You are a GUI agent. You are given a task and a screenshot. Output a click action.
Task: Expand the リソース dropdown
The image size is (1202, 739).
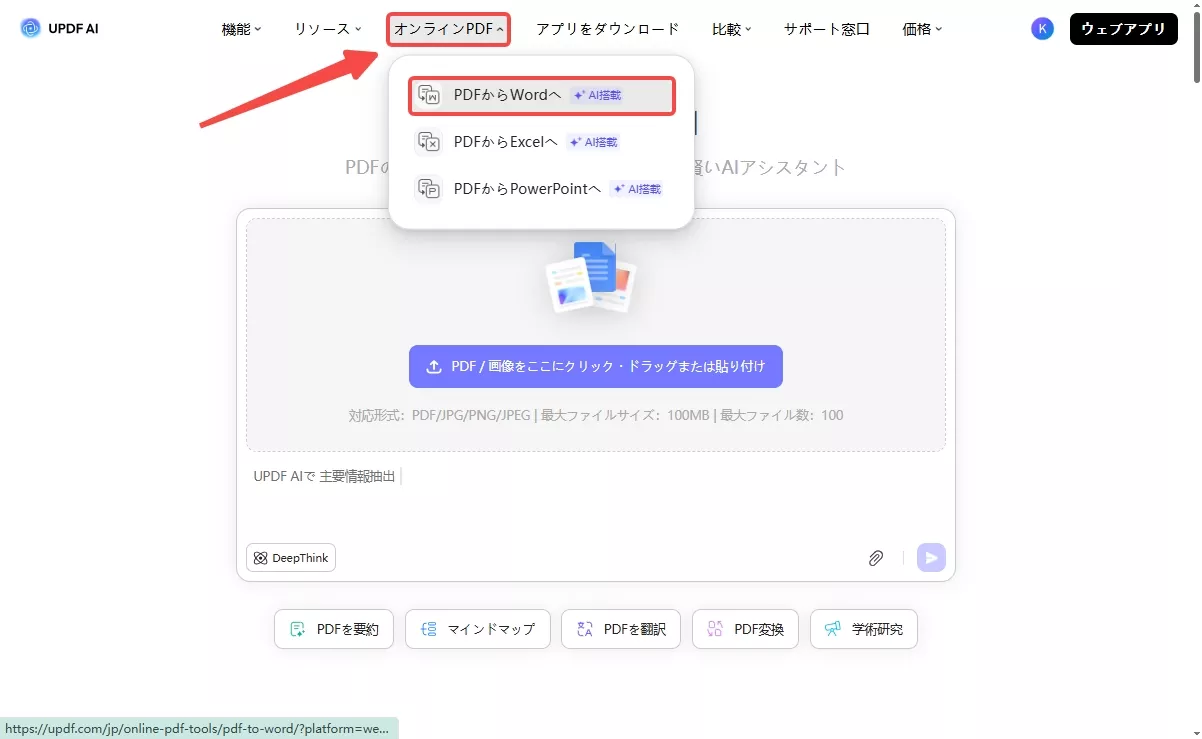(x=327, y=29)
